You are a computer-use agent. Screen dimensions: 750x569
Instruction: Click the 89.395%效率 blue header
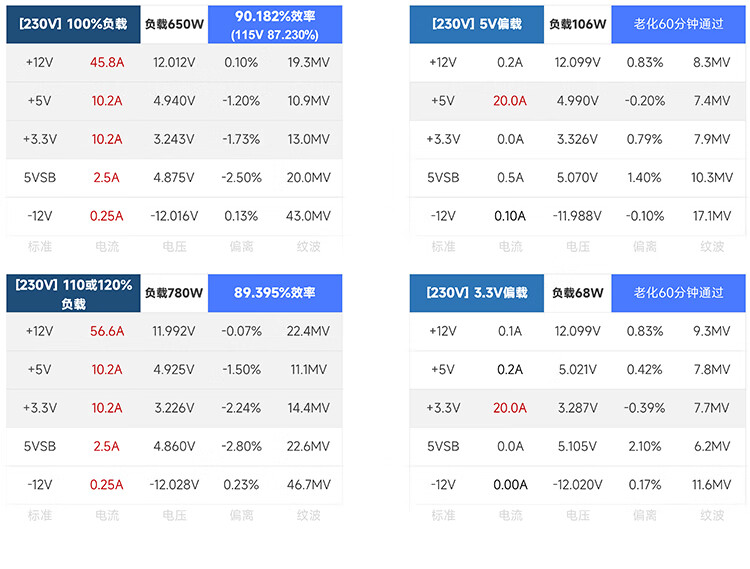(274, 293)
